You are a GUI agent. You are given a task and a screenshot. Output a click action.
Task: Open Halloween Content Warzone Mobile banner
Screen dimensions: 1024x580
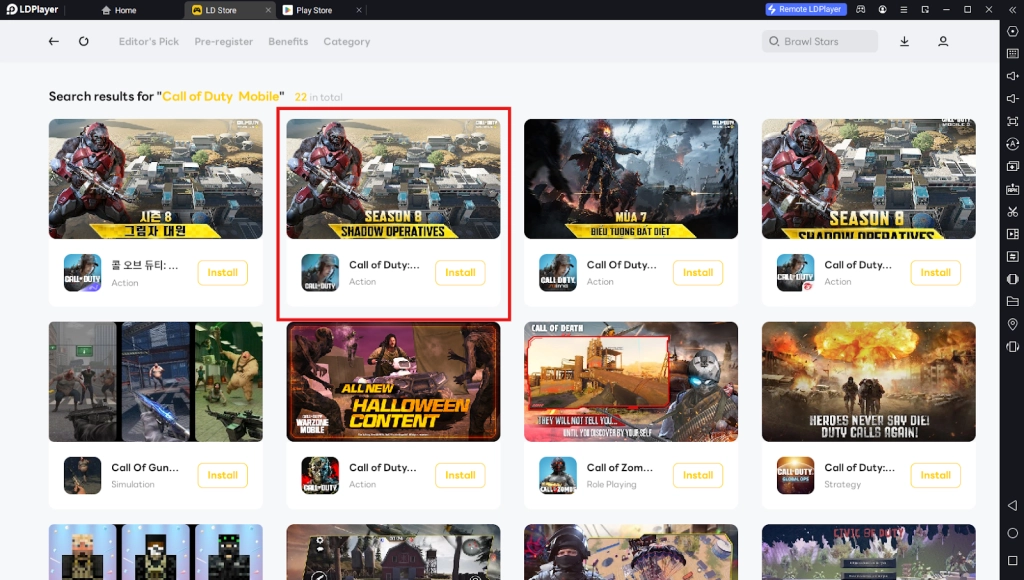tap(393, 381)
